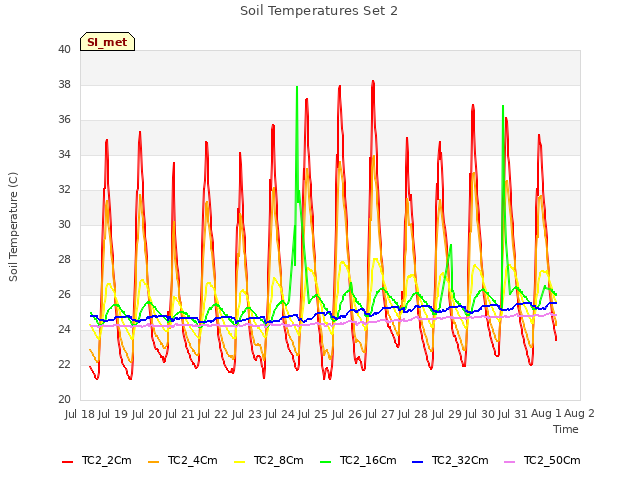
Task: Click the Jul 25 x-axis date label
Action: 313,414
